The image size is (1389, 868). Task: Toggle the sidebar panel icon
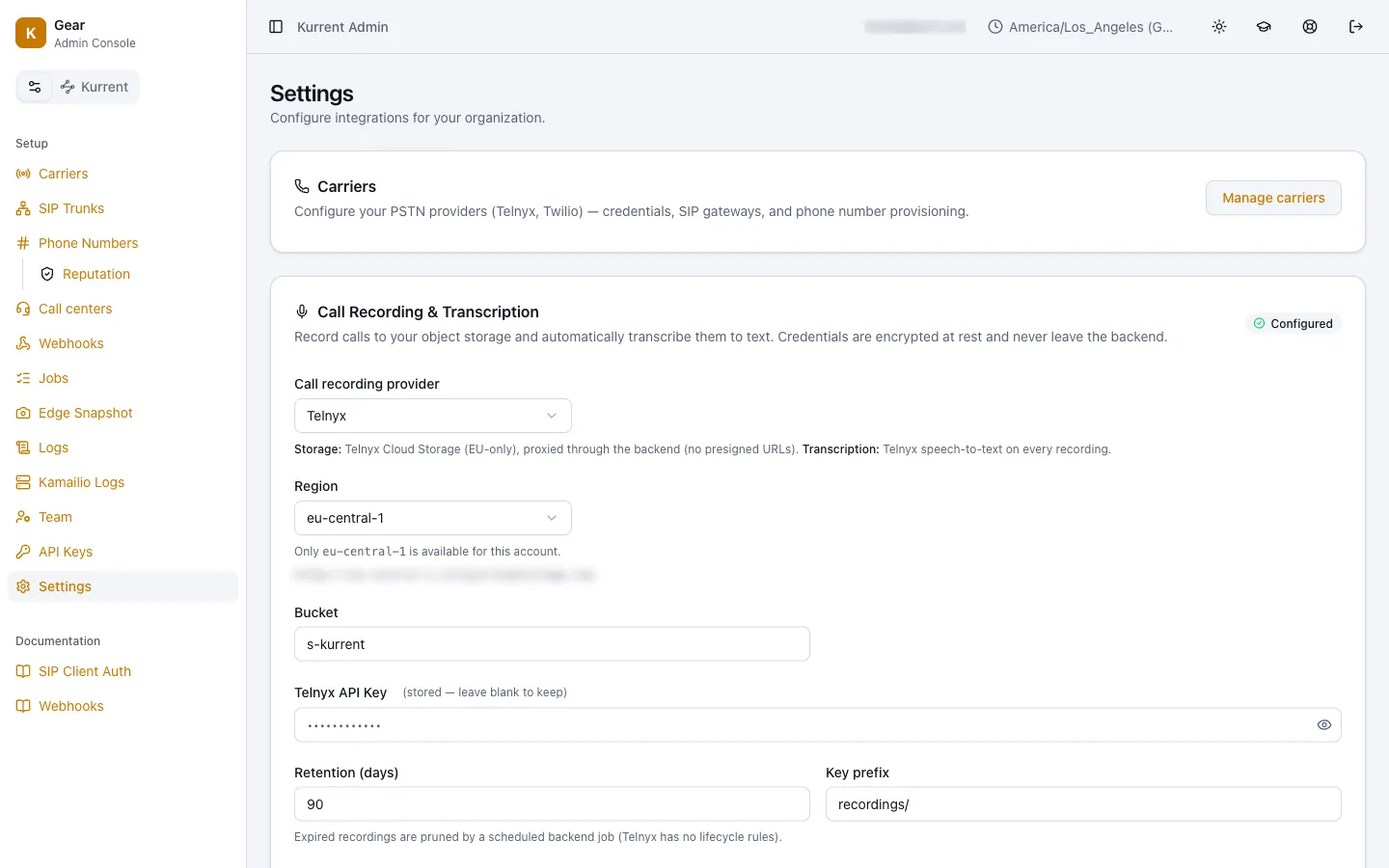tap(276, 27)
